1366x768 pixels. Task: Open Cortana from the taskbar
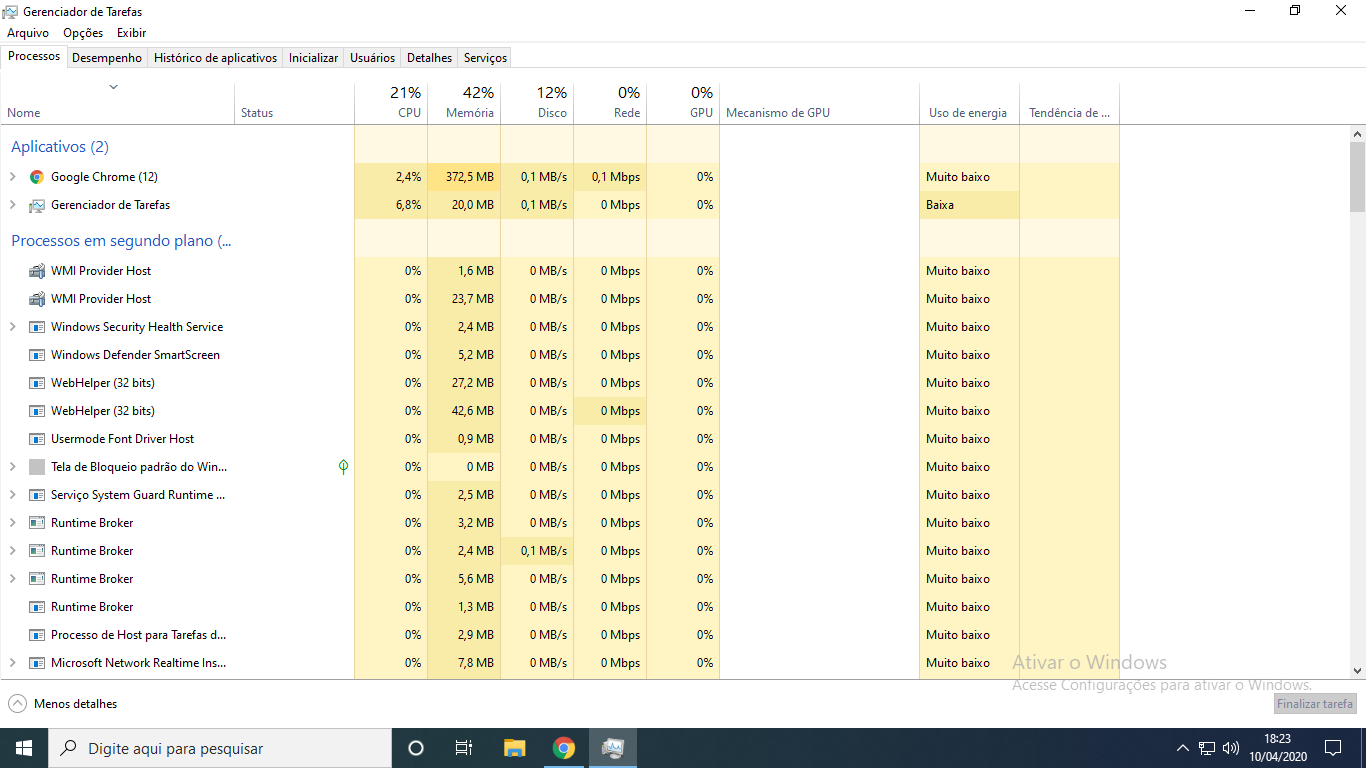[x=416, y=748]
